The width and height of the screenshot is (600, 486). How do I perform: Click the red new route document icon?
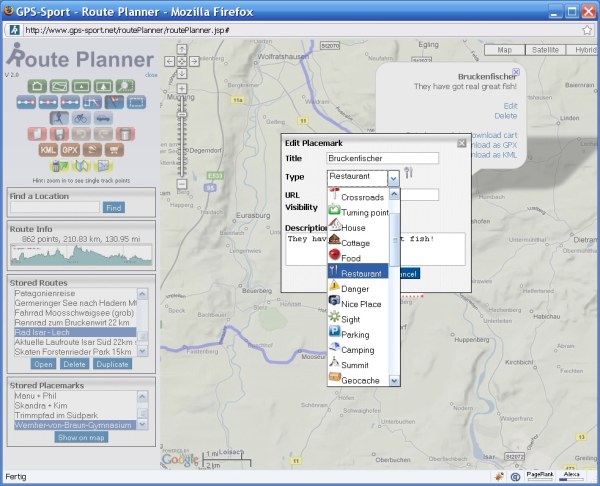click(37, 134)
